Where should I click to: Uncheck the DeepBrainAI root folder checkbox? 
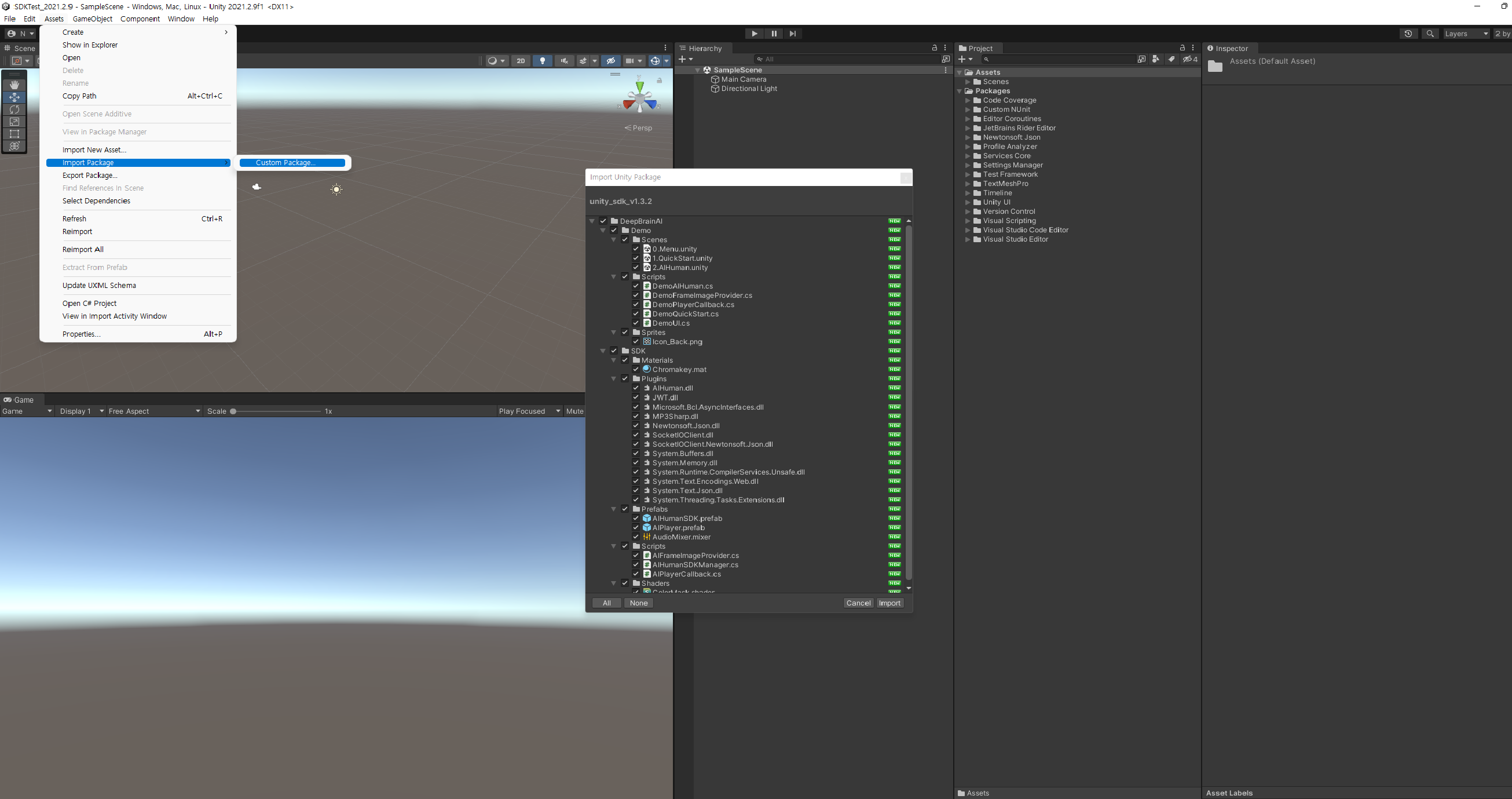(x=603, y=221)
